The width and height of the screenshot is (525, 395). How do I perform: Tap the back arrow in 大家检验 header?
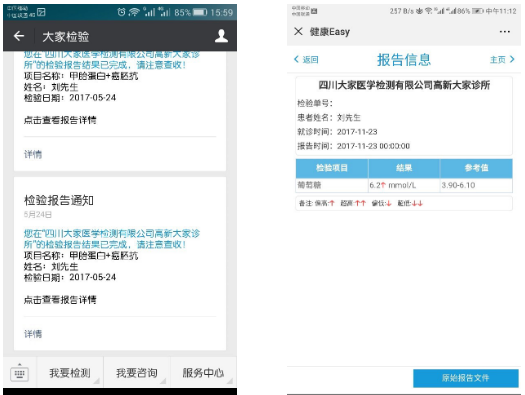click(19, 36)
